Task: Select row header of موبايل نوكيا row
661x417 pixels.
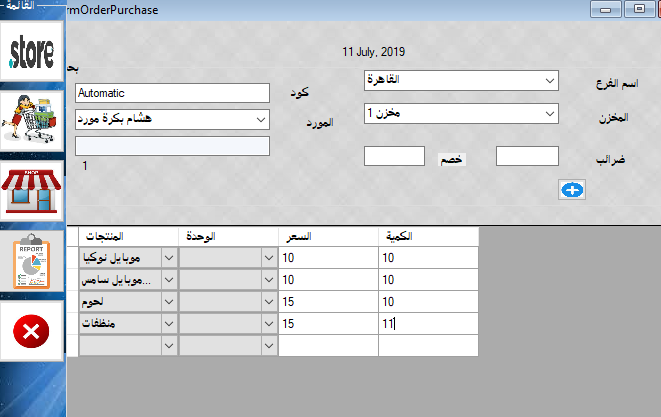Action: point(73,257)
